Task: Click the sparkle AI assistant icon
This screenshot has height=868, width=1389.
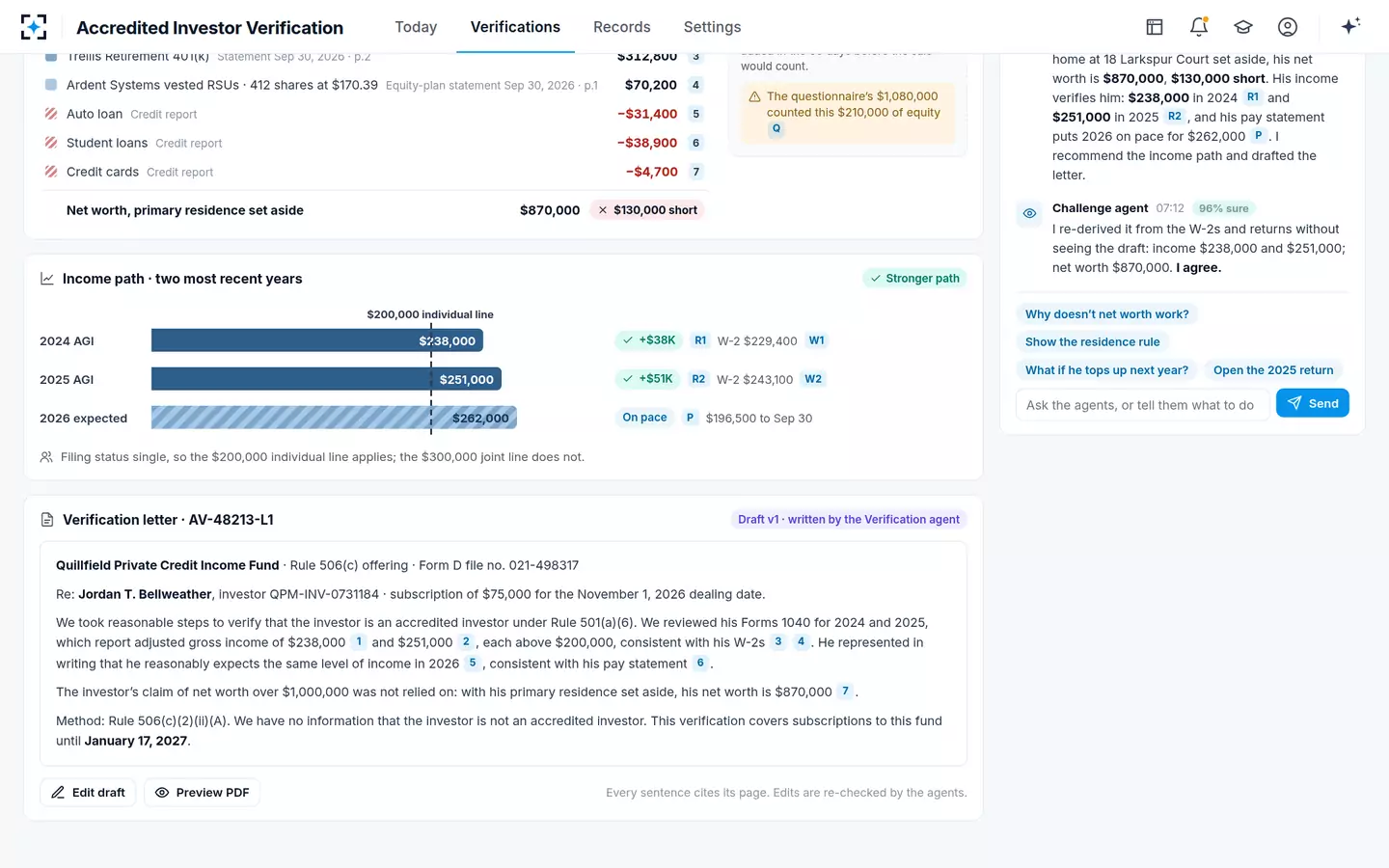Action: (1350, 26)
